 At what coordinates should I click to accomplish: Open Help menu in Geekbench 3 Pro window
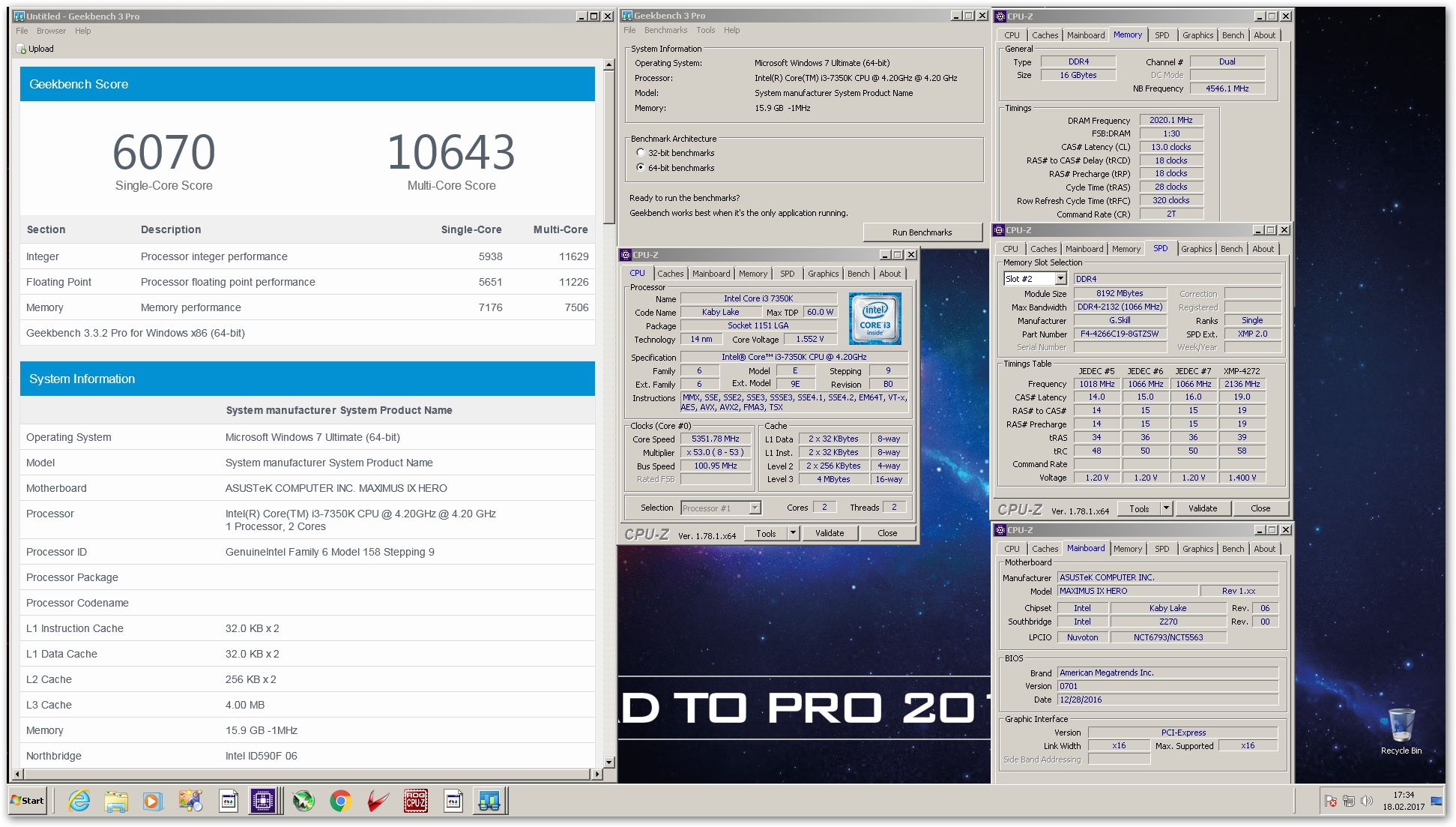(731, 30)
